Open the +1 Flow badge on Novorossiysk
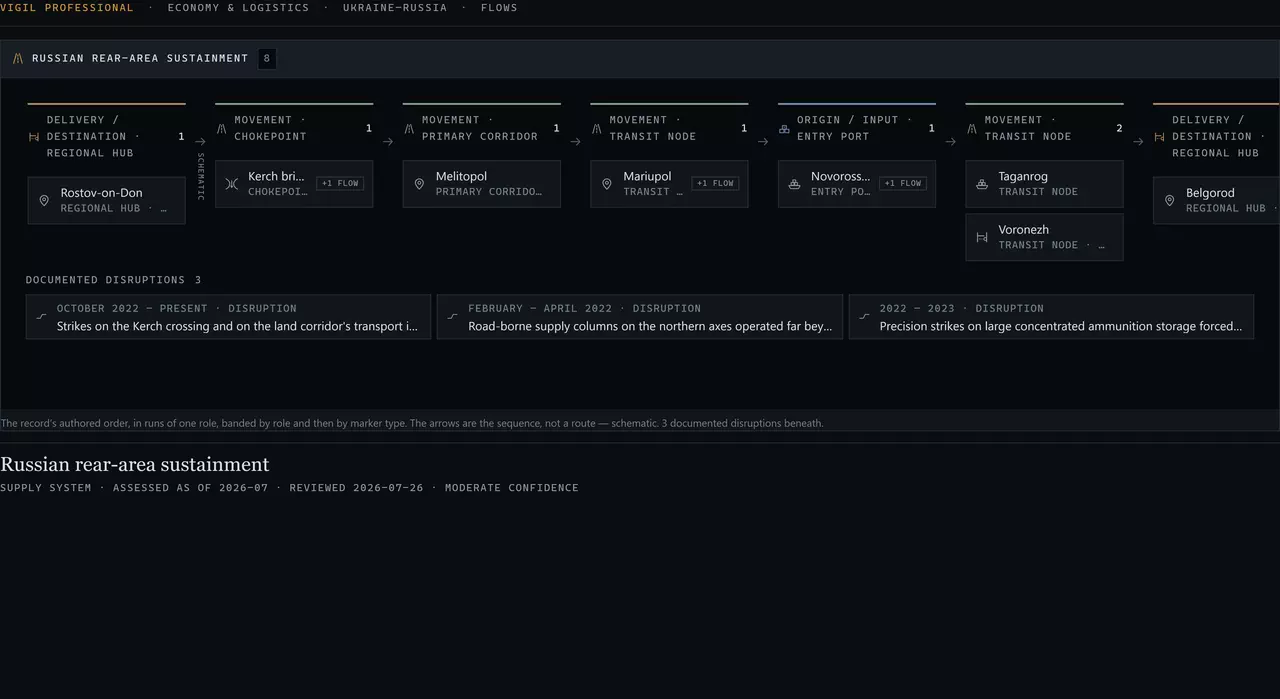Image resolution: width=1280 pixels, height=699 pixels. coord(903,184)
